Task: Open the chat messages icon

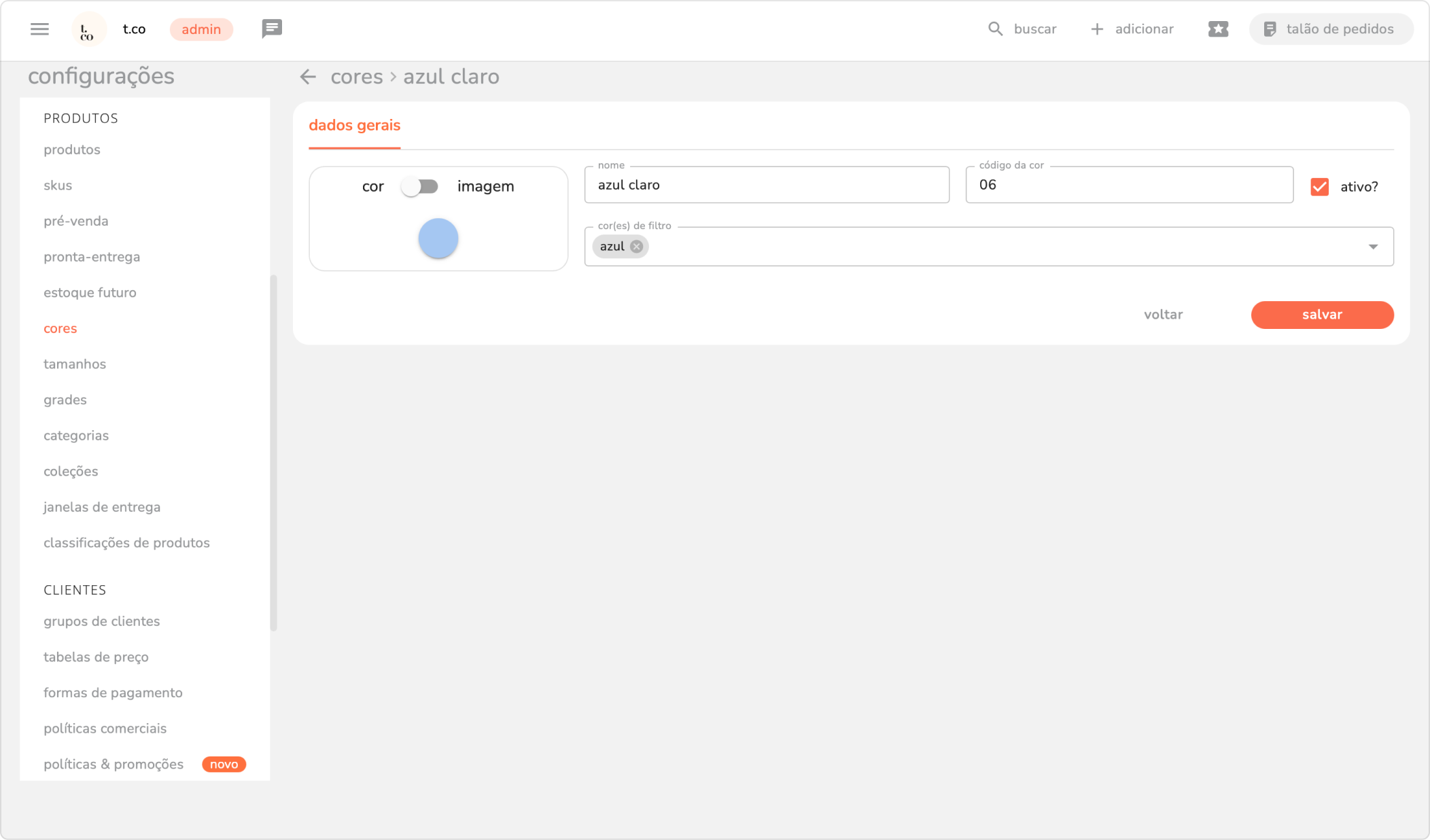Action: click(272, 29)
